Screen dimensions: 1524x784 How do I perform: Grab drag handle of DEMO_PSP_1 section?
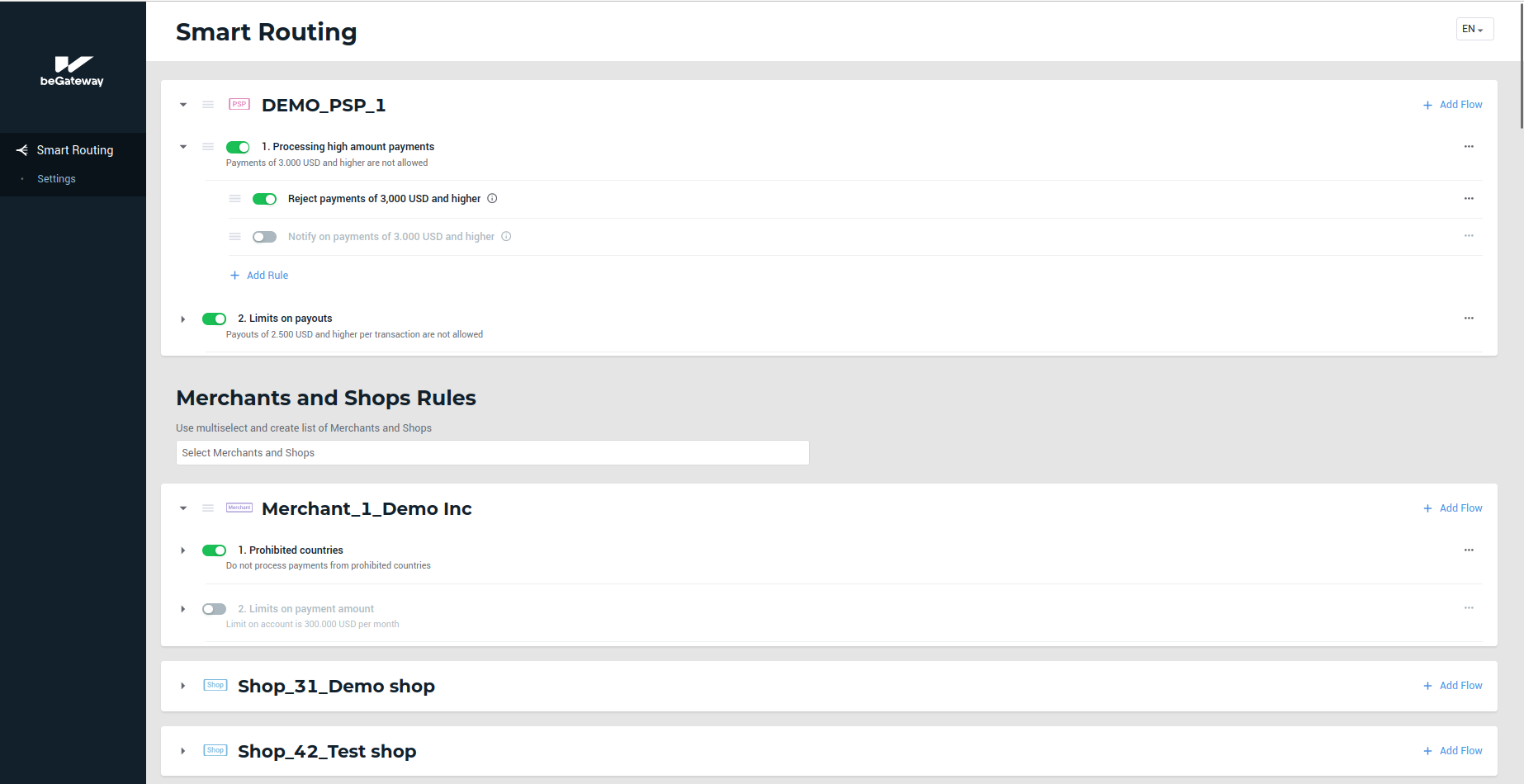tap(208, 105)
